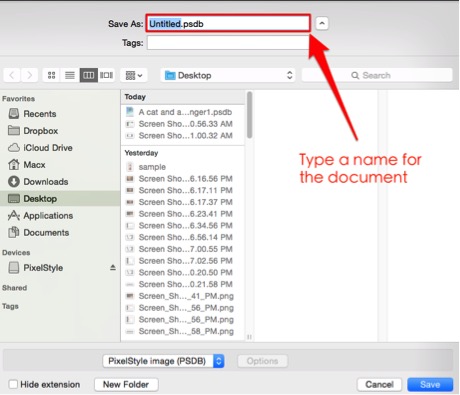
Task: Select 'Screen Sho...6.56.14 PM' file
Action: (183, 237)
